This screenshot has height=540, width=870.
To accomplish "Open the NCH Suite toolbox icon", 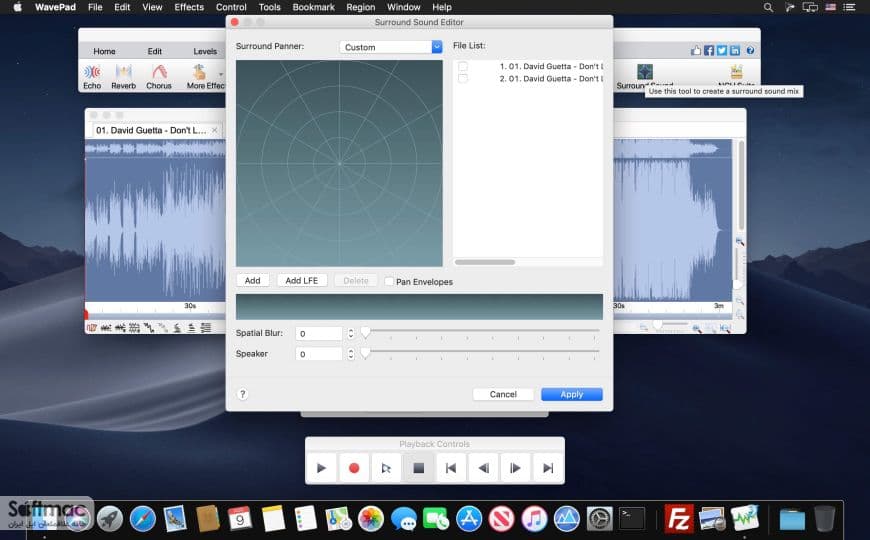I will tap(736, 72).
